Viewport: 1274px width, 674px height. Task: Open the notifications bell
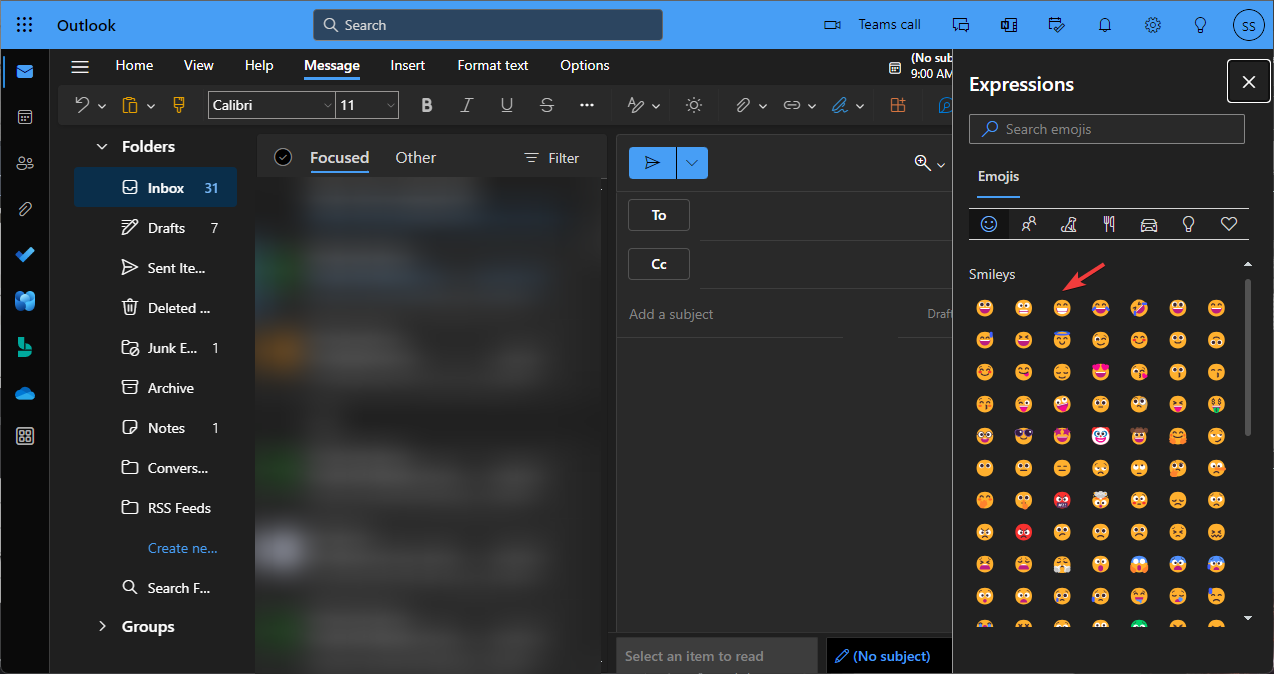point(1105,25)
